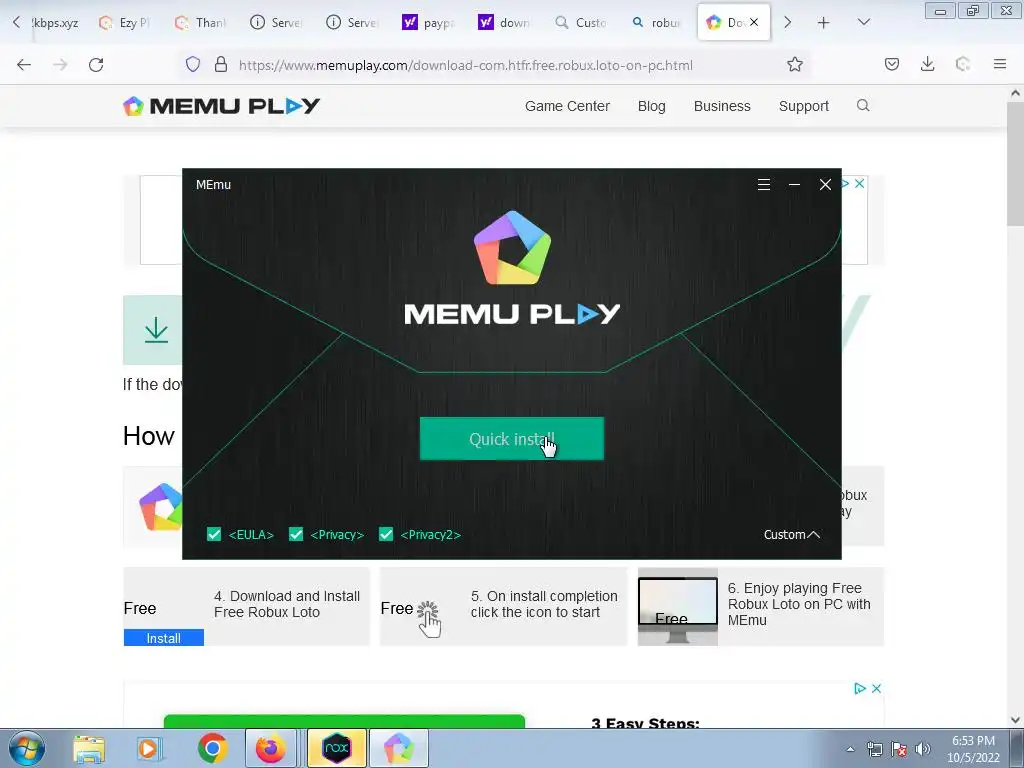Click the site security padlock icon
Image resolution: width=1024 pixels, height=768 pixels.
tap(221, 64)
